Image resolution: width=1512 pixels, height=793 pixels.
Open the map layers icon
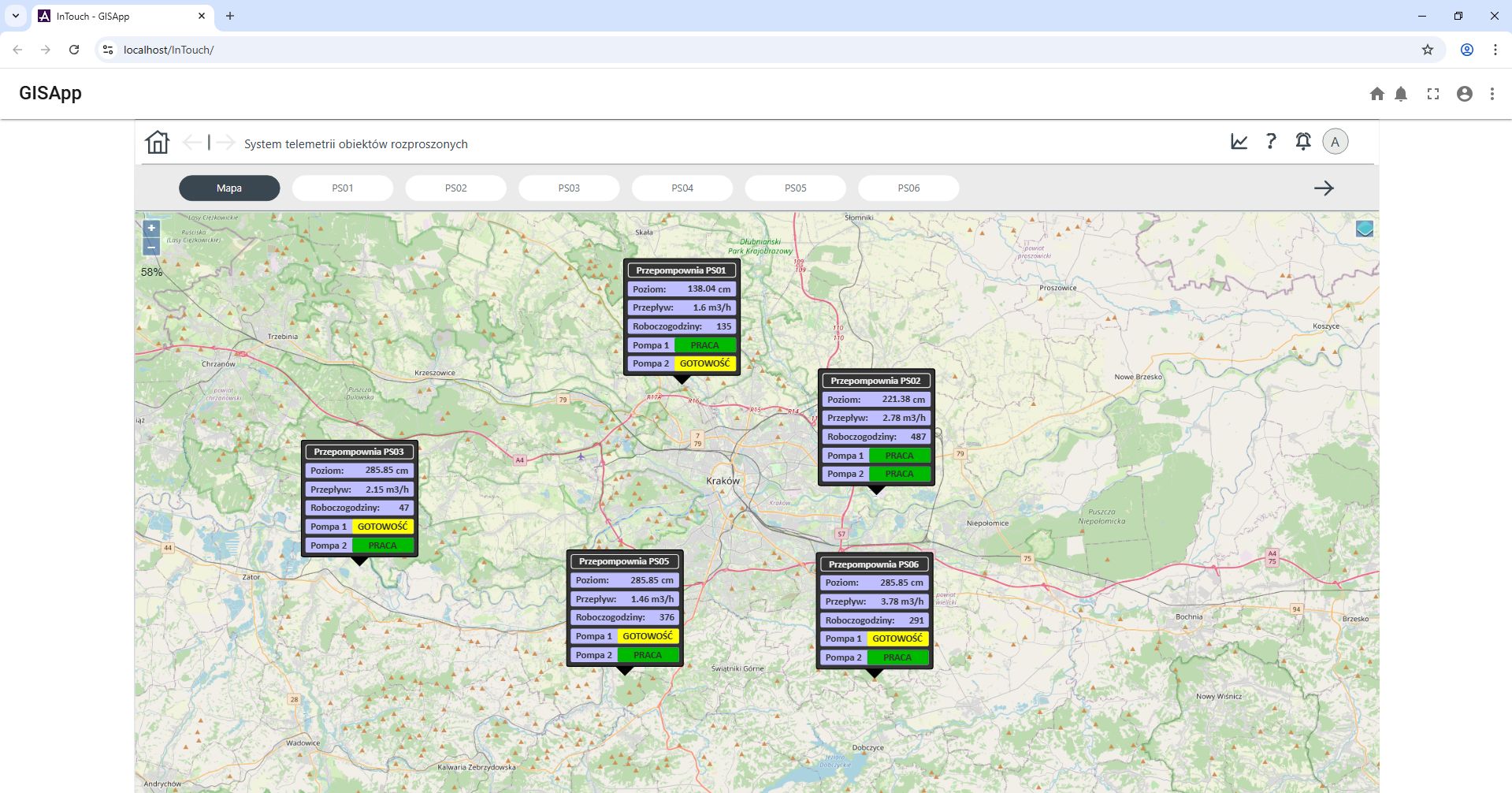pos(1364,229)
